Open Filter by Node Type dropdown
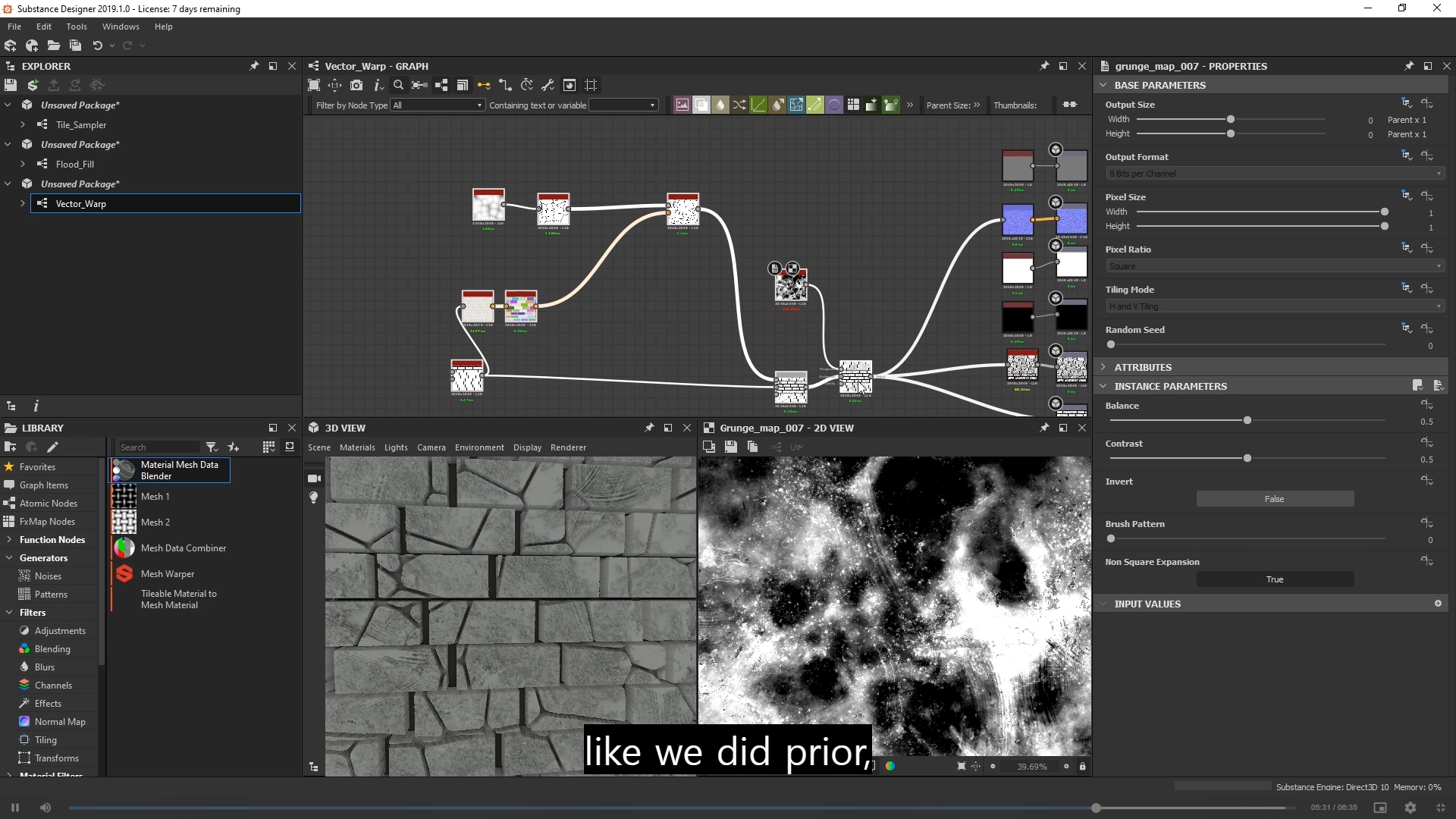Screen dimensions: 1456x819 point(438,105)
